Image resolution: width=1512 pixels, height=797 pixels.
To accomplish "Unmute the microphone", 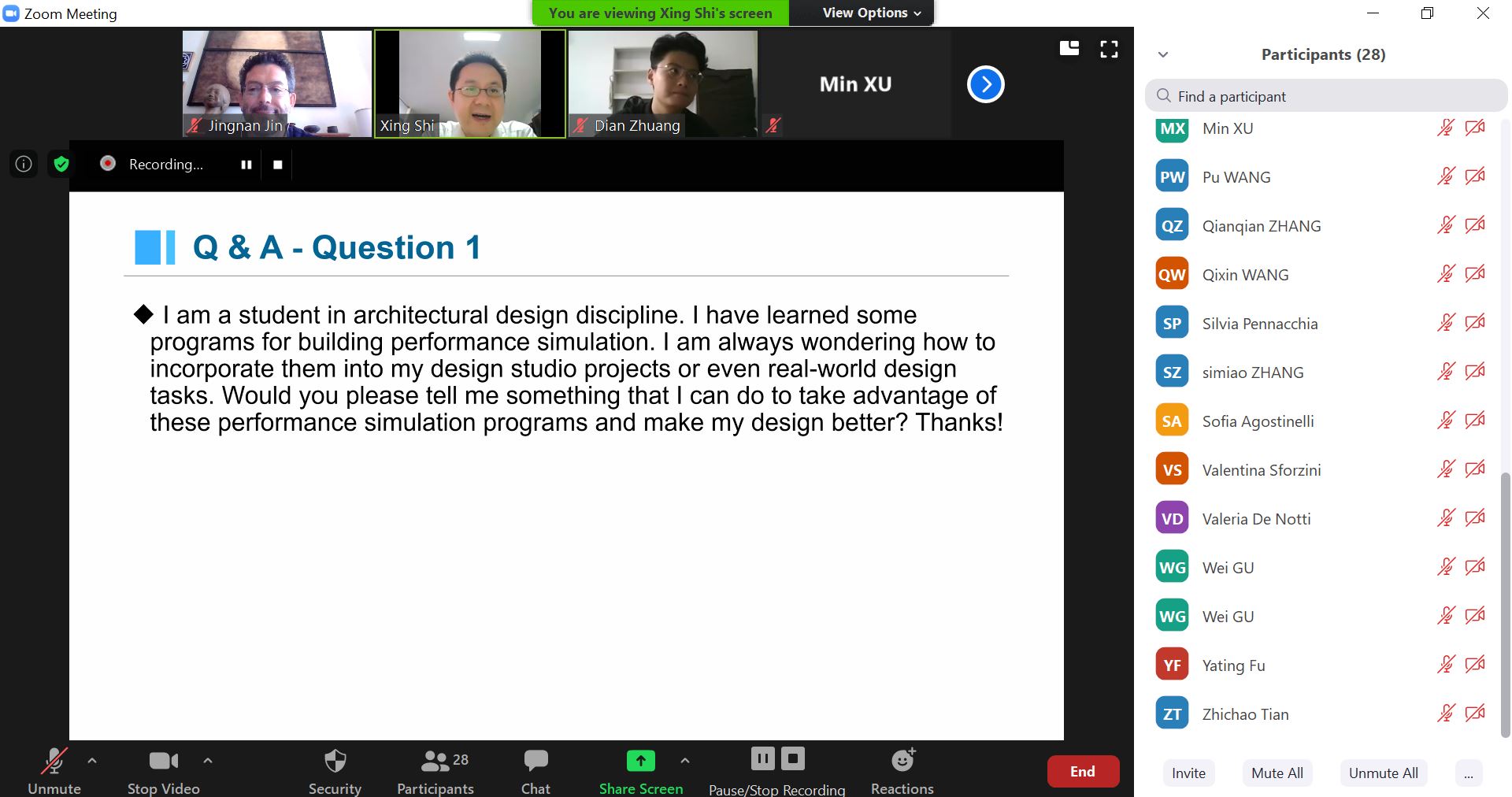I will [x=54, y=762].
